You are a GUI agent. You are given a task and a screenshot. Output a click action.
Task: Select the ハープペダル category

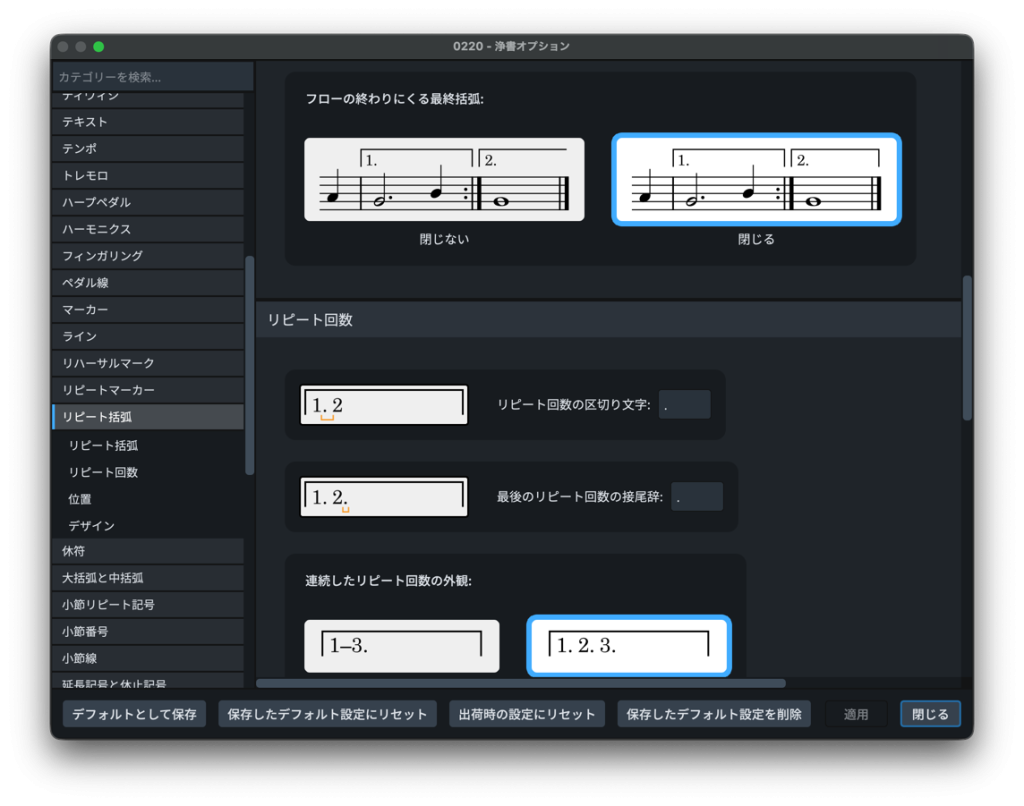148,203
